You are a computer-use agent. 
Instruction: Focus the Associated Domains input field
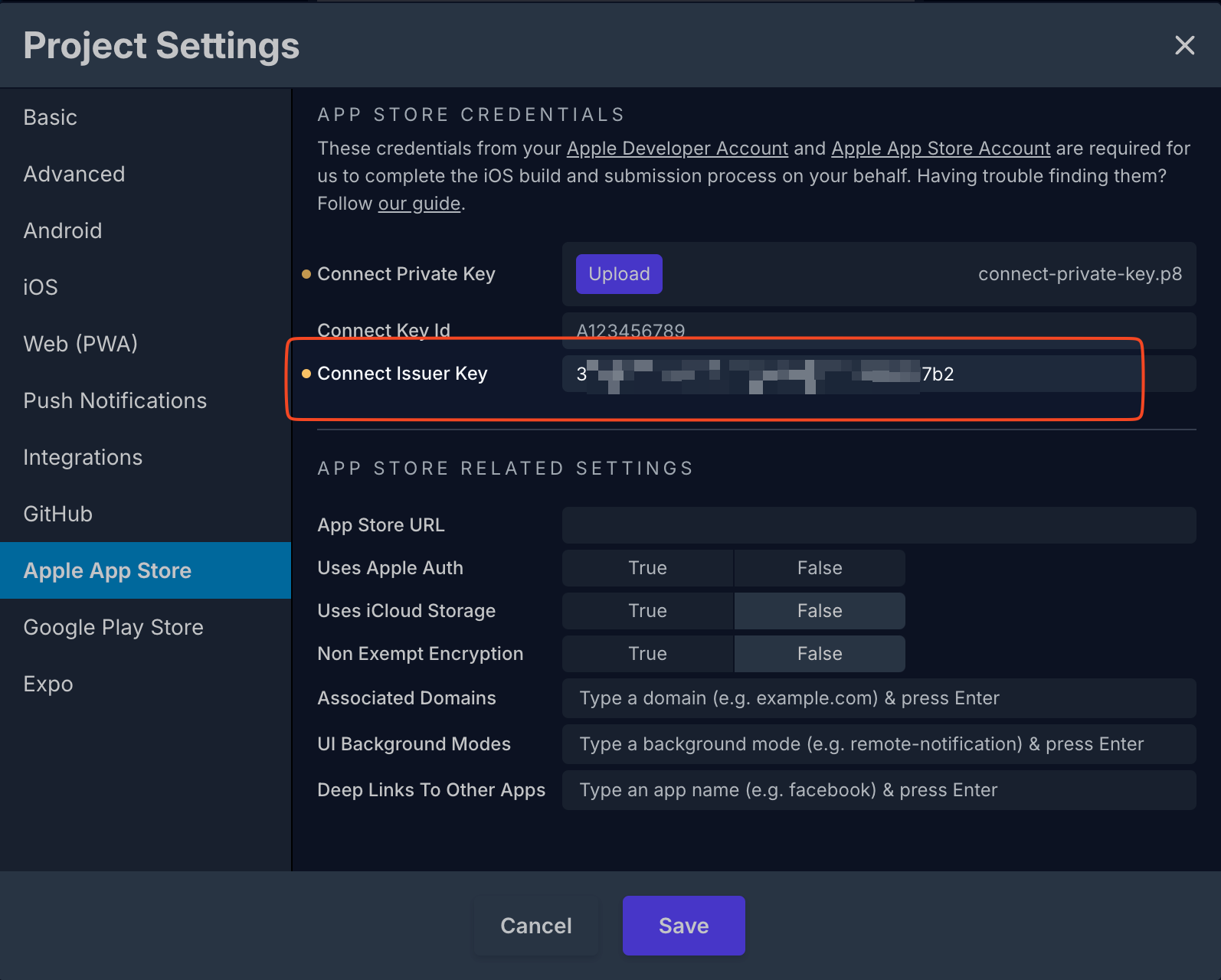879,698
